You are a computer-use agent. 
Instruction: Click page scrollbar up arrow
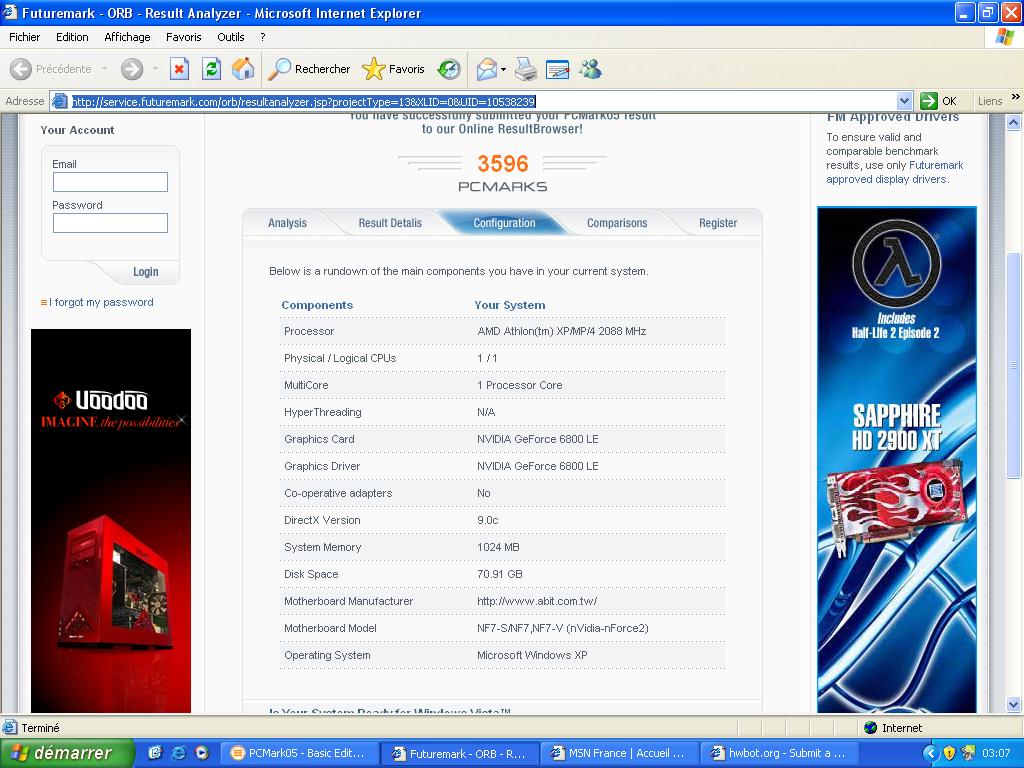coord(1014,122)
